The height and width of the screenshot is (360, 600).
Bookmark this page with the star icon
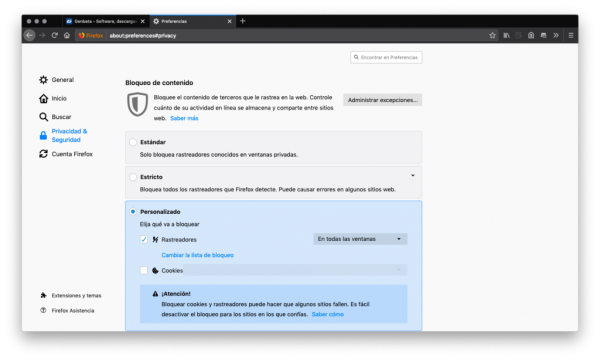(x=492, y=36)
